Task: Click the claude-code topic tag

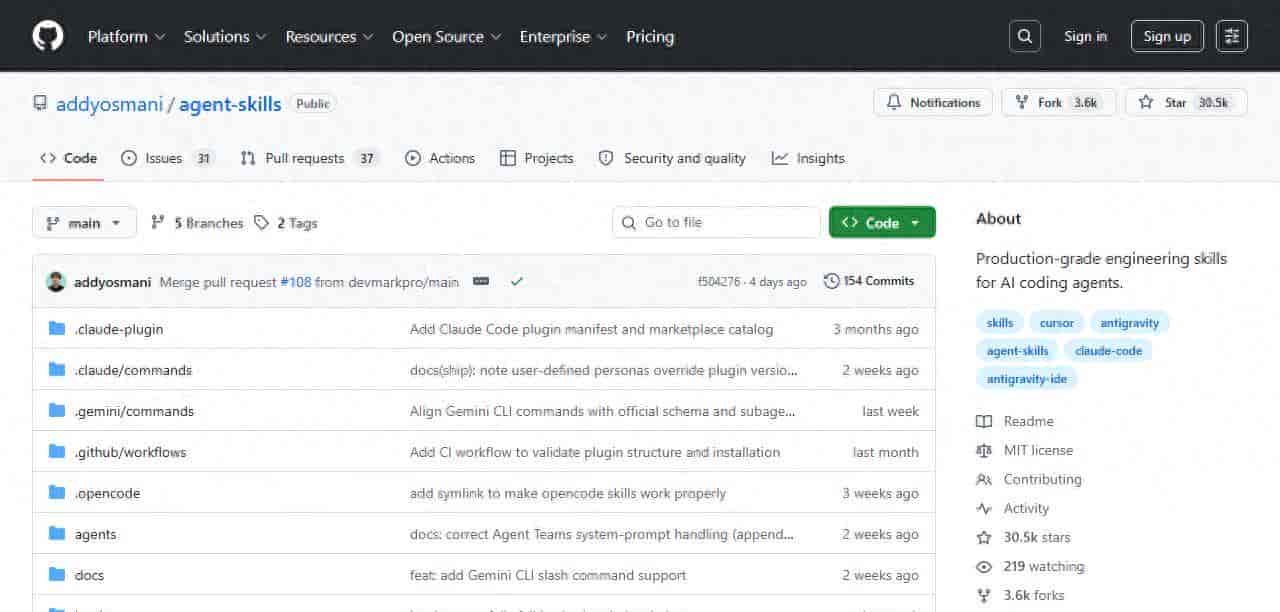Action: [1108, 351]
